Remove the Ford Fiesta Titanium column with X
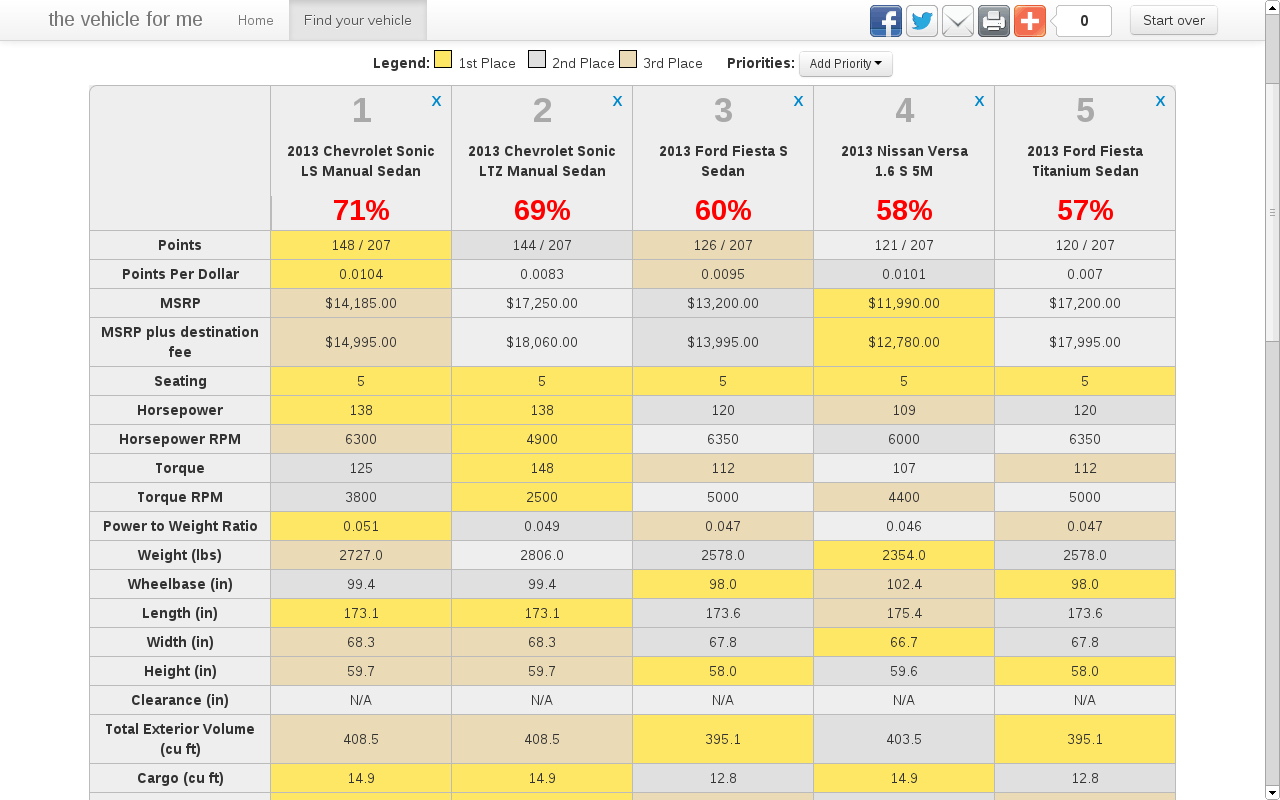 coord(1160,101)
